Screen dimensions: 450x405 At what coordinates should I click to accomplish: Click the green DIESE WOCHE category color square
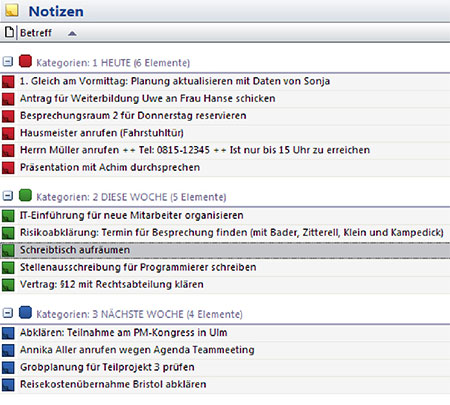point(25,195)
